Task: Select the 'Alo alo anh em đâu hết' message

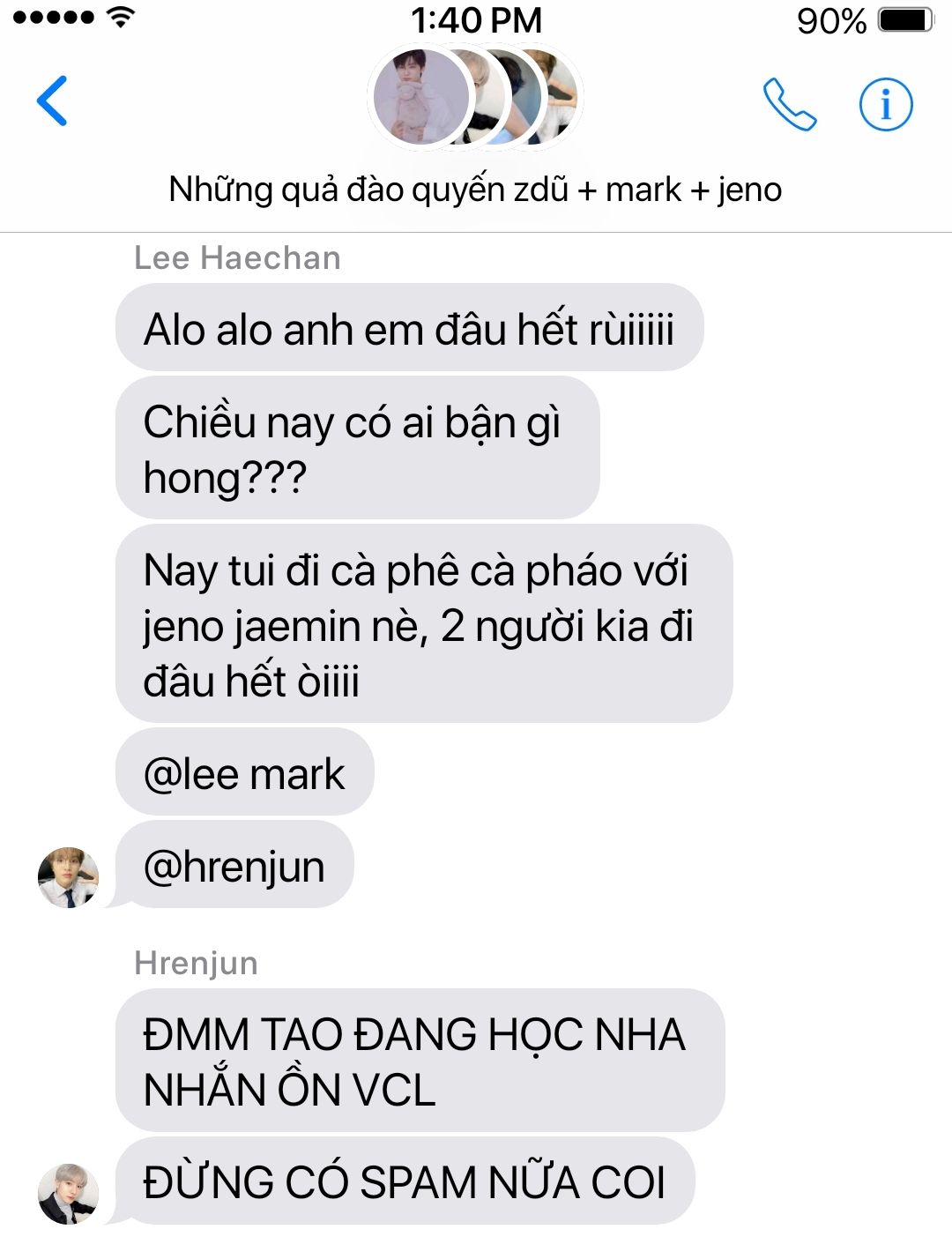Action: 409,328
